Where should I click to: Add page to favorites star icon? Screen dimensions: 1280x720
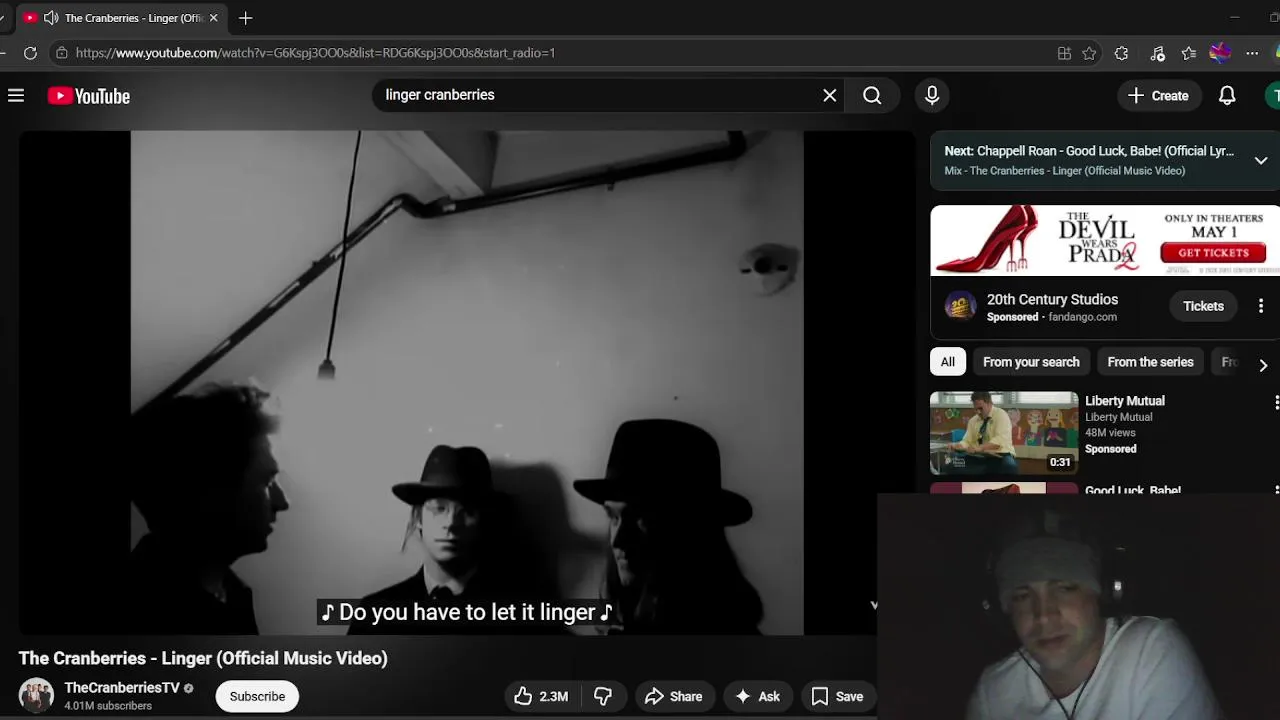[1089, 53]
